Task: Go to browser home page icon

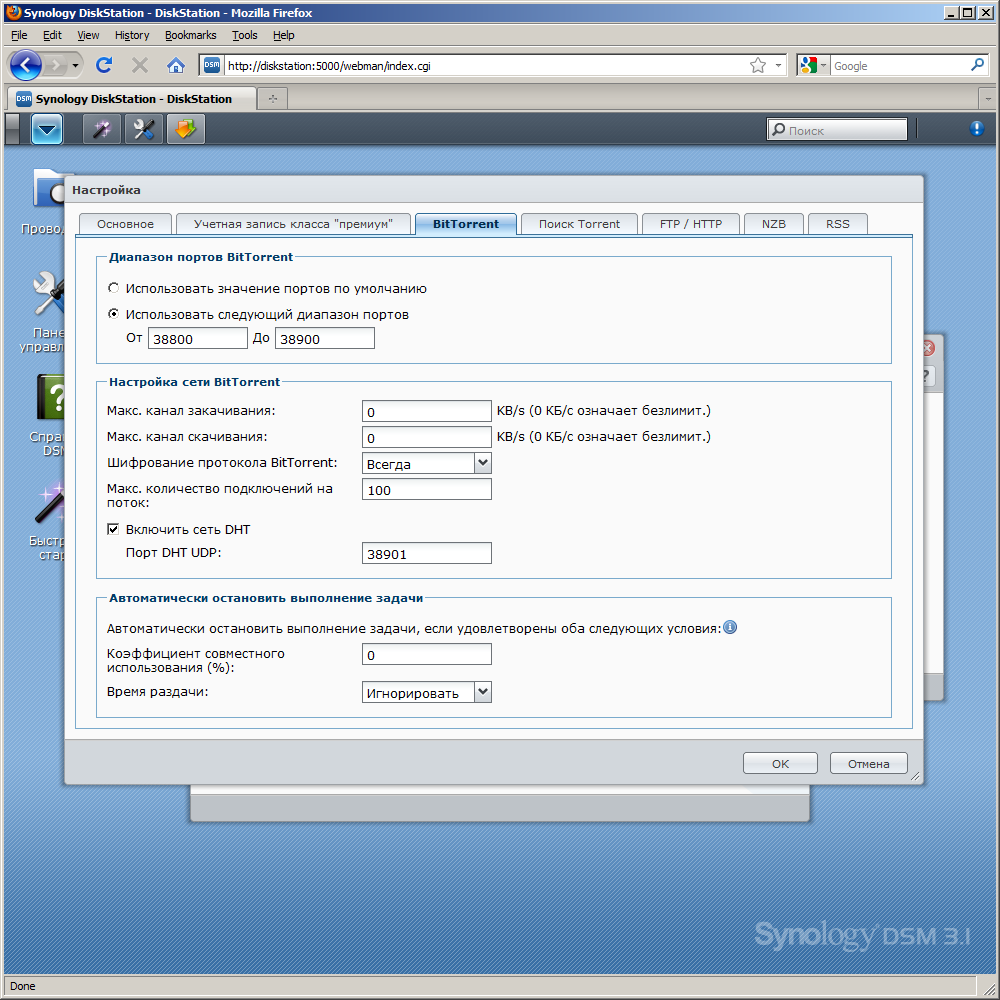Action: click(175, 65)
